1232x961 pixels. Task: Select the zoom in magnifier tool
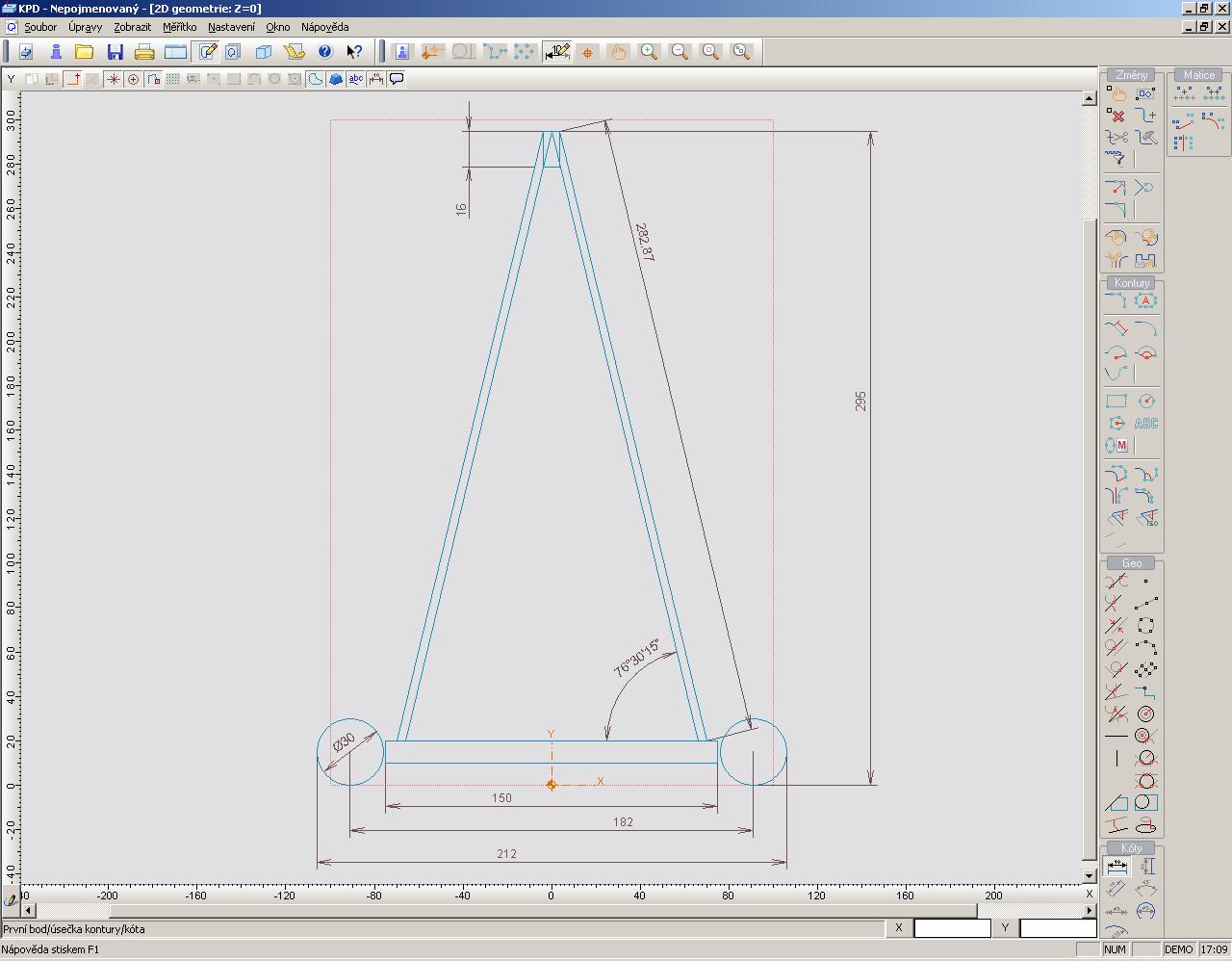pos(650,52)
